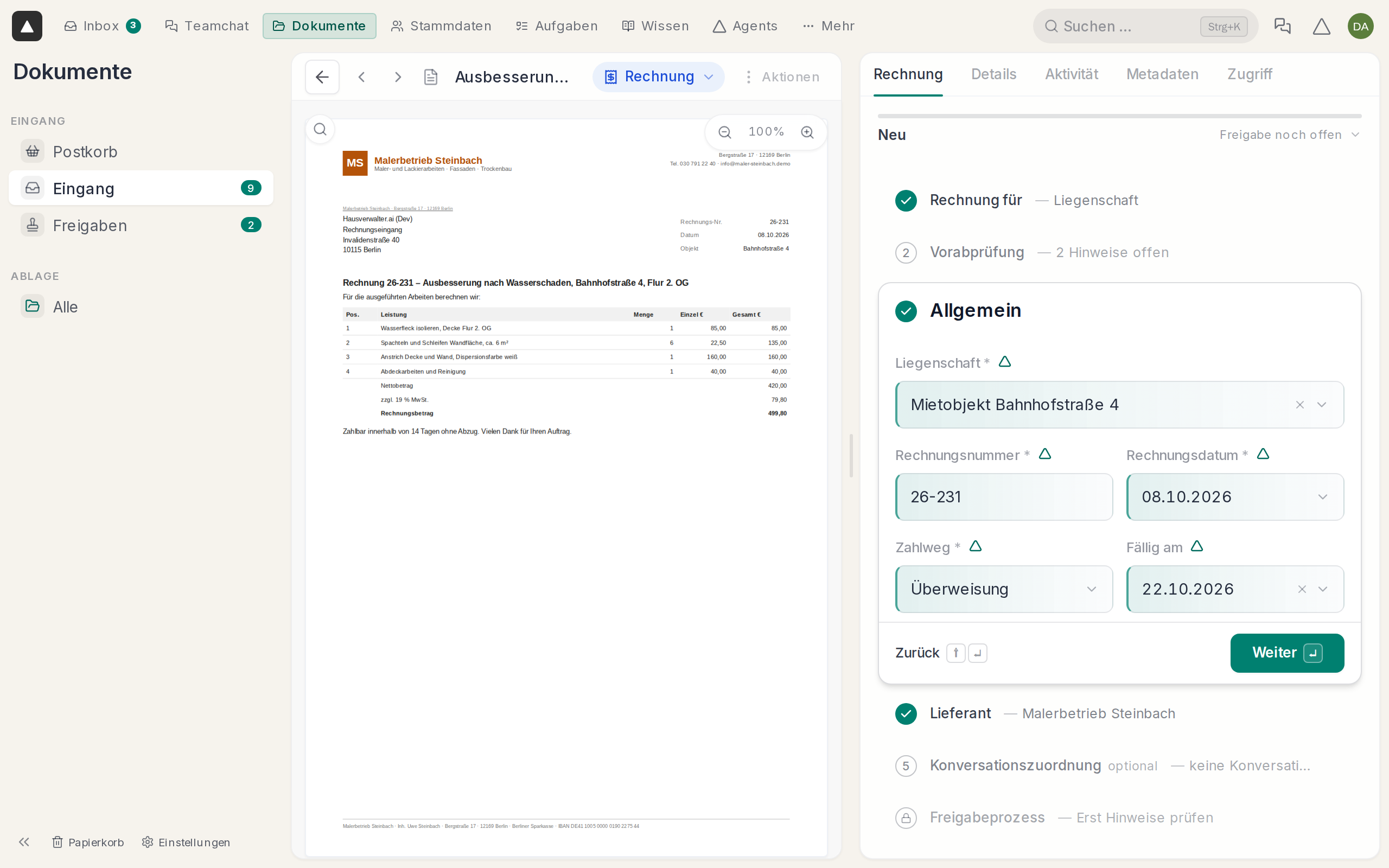Open previous document with left chevron
Screen dimensions: 1389x868
coord(361,77)
